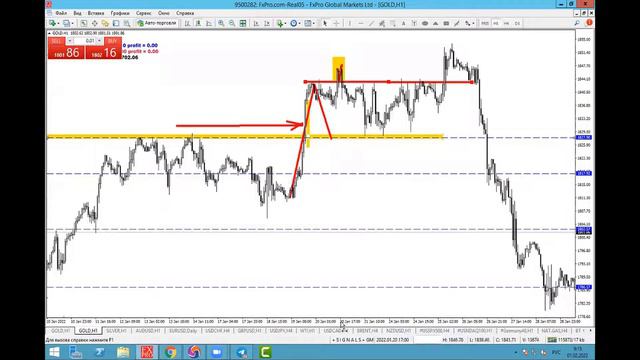Enable chart shift icon
The width and height of the screenshot is (640, 360).
coord(267,23)
